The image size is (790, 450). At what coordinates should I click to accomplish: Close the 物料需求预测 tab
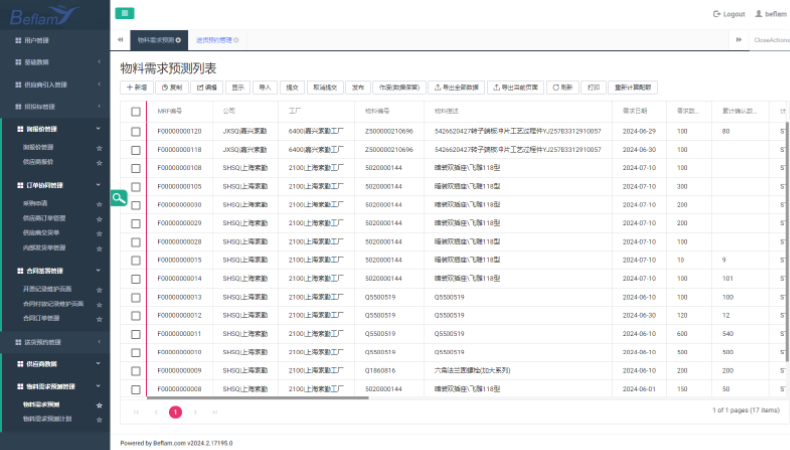click(x=179, y=40)
